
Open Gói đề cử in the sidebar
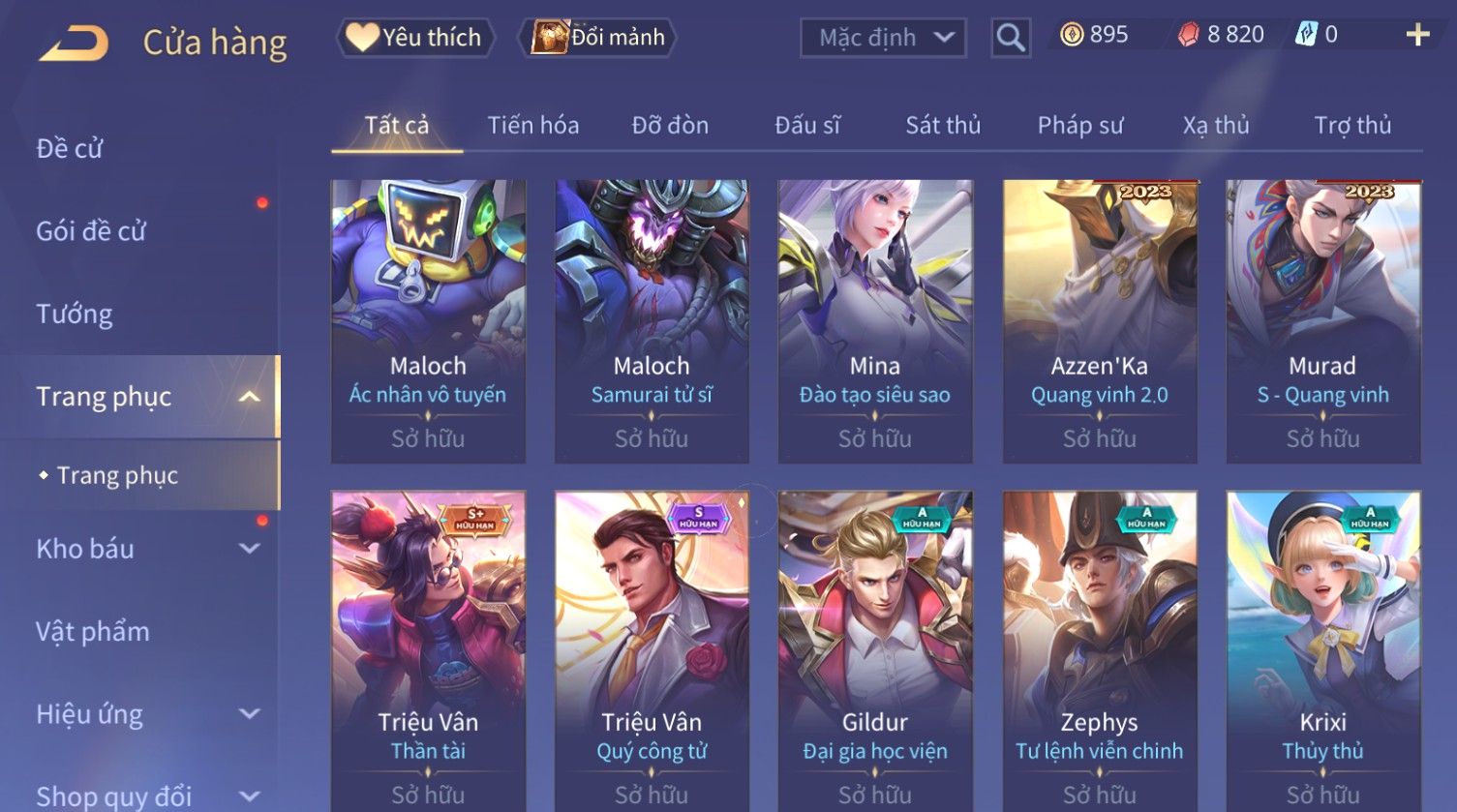click(91, 231)
